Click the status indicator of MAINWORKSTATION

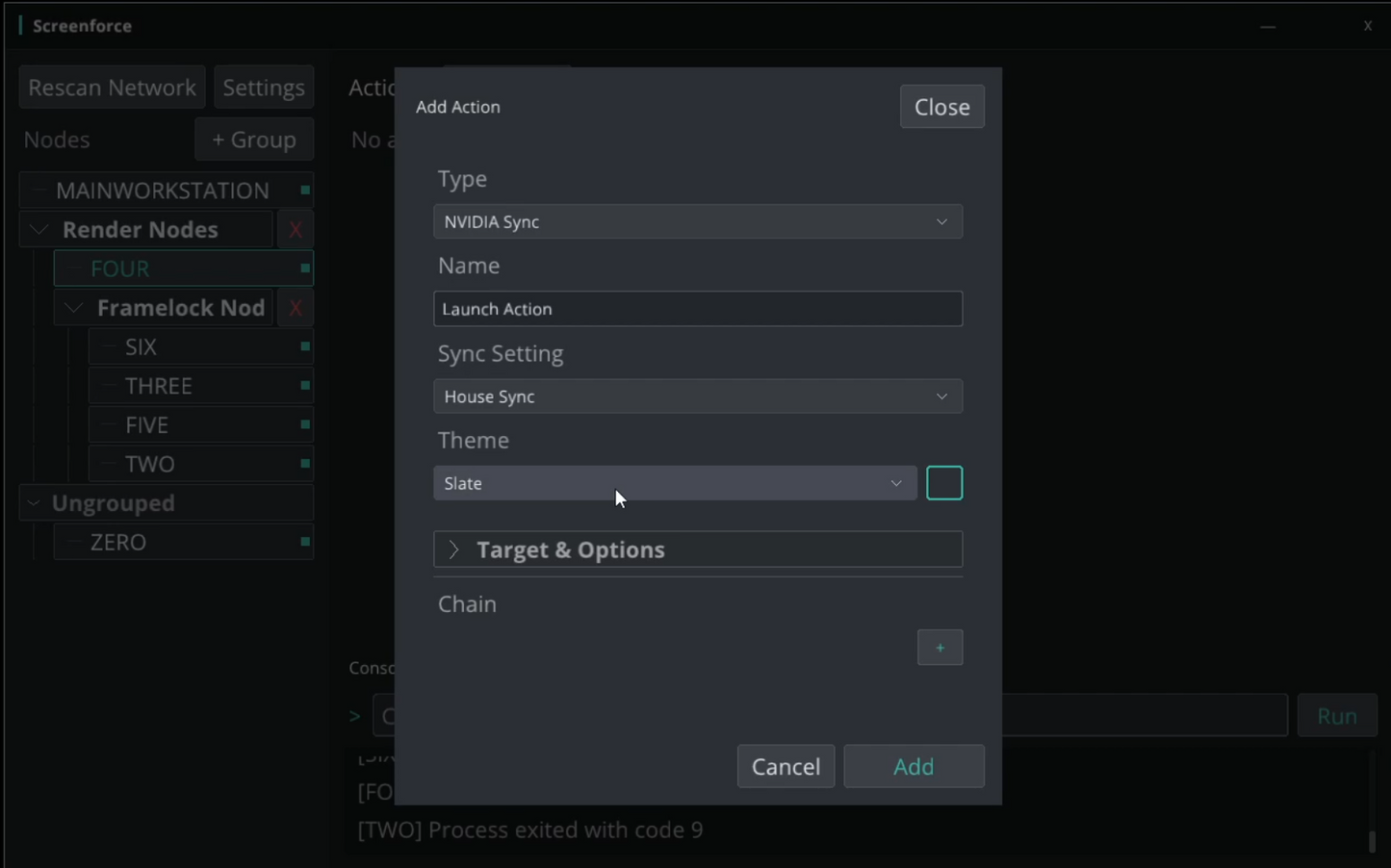click(305, 191)
